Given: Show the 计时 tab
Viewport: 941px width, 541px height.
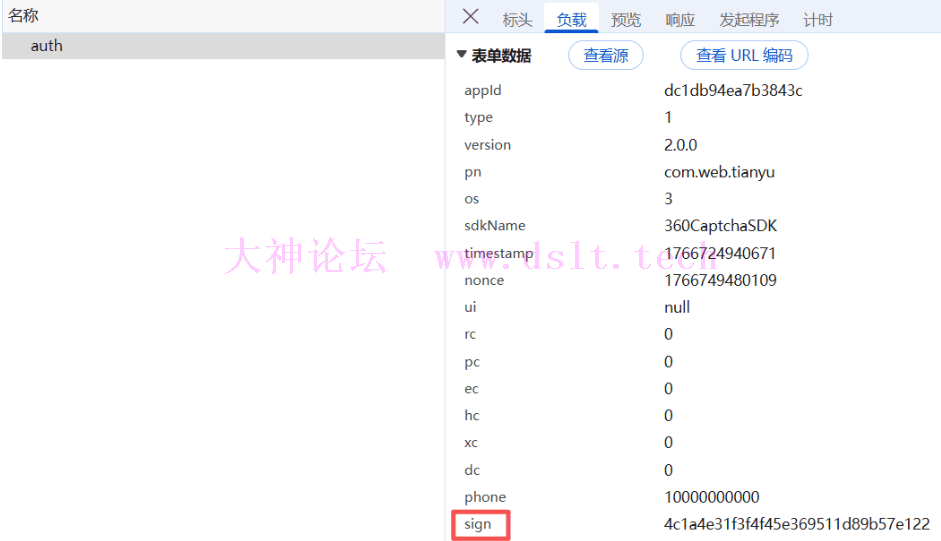Looking at the screenshot, I should tap(817, 20).
